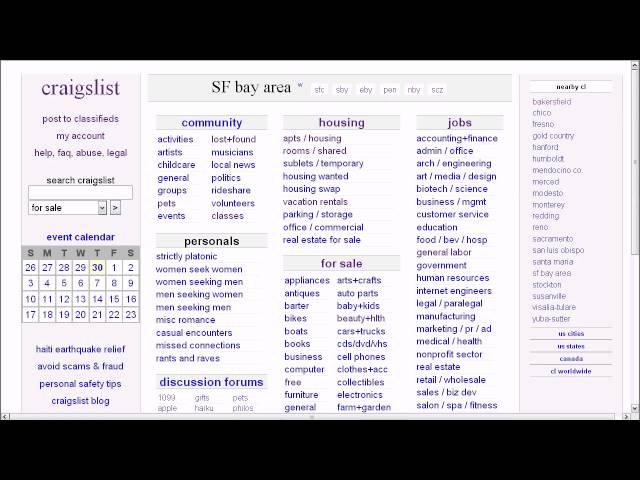Image resolution: width=640 pixels, height=480 pixels.
Task: Open the community section heading
Action: pyautogui.click(x=212, y=122)
